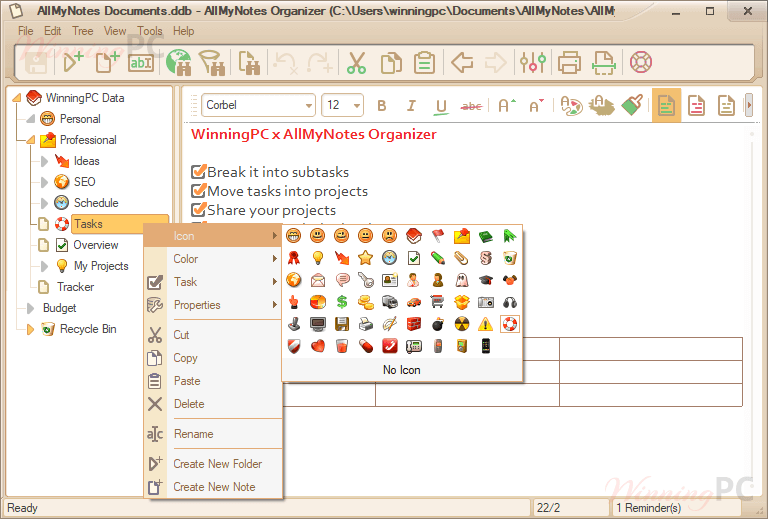Select the align left icon
Image resolution: width=768 pixels, height=519 pixels.
666,105
